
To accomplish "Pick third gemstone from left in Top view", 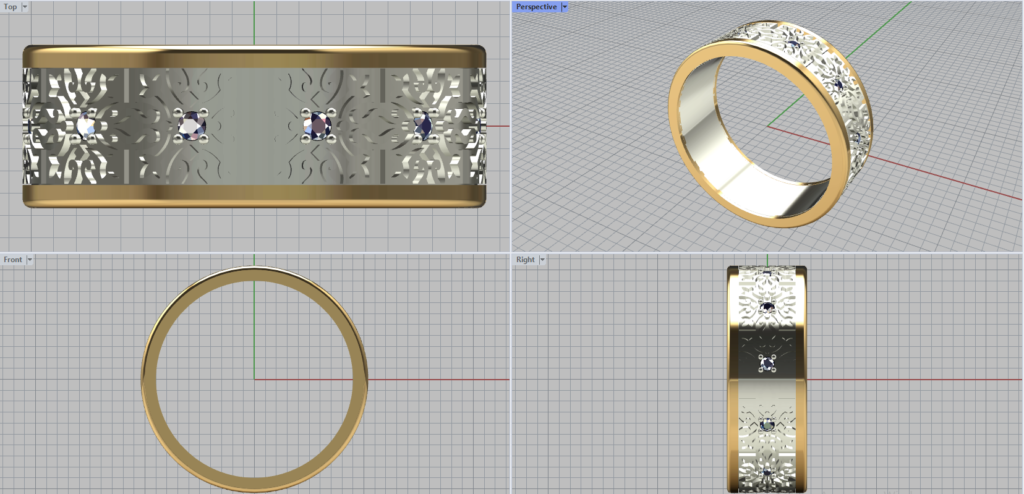I will pos(319,125).
